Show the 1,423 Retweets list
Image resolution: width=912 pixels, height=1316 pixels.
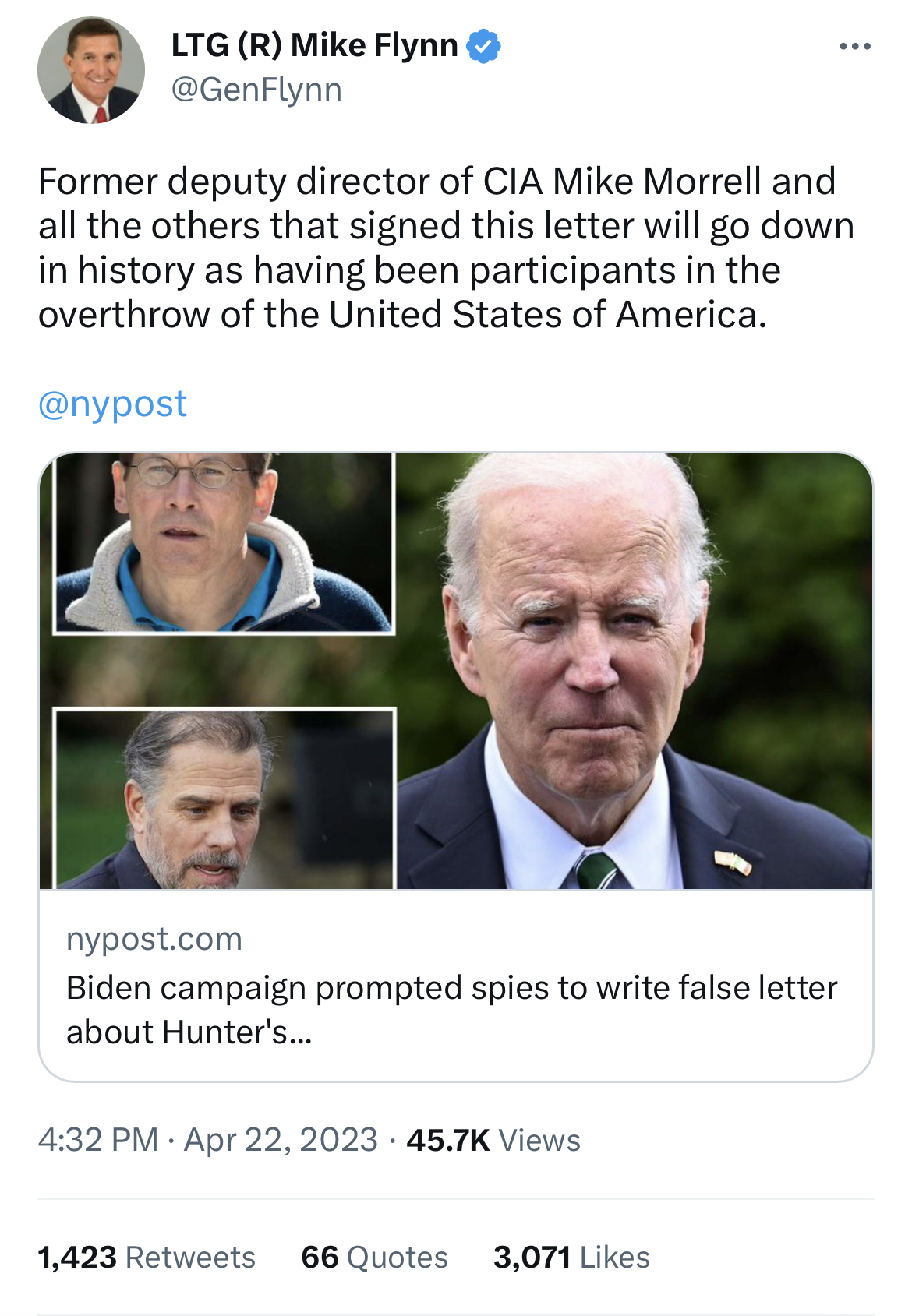point(147,1257)
